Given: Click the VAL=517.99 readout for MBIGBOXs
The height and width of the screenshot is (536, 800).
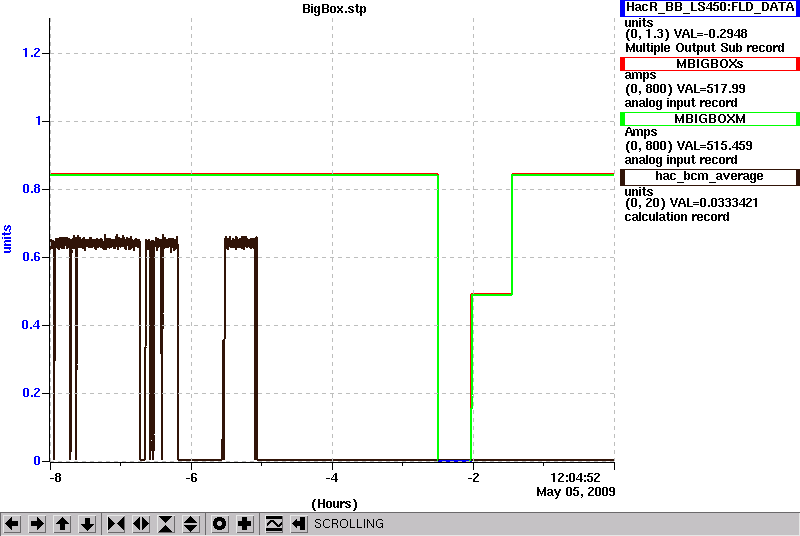Looking at the screenshot, I should [711, 89].
